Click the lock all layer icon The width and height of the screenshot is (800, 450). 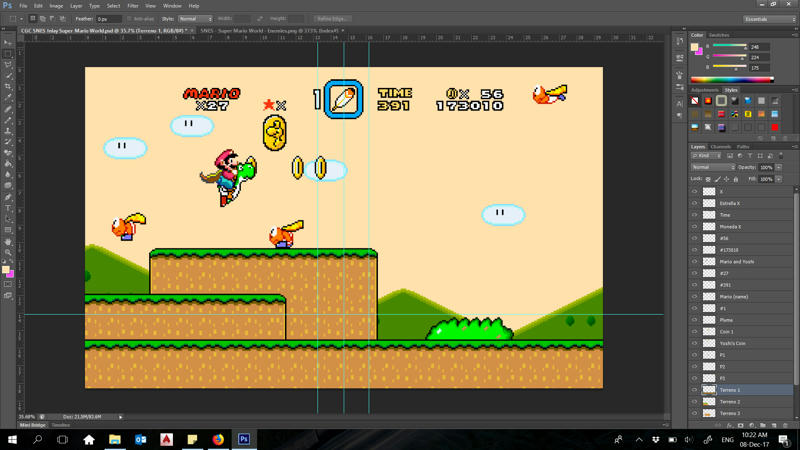pyautogui.click(x=736, y=179)
